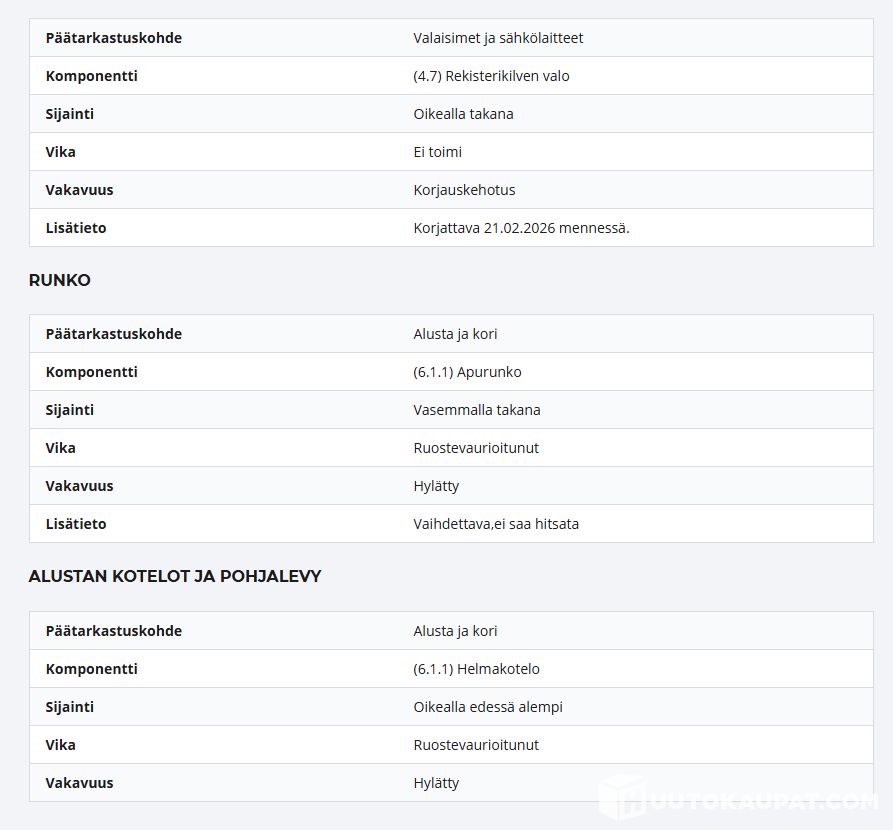Viewport: 893px width, 830px height.
Task: Click the ALUSTAN KOTELOT JA POHJALEVY heading
Action: (175, 576)
